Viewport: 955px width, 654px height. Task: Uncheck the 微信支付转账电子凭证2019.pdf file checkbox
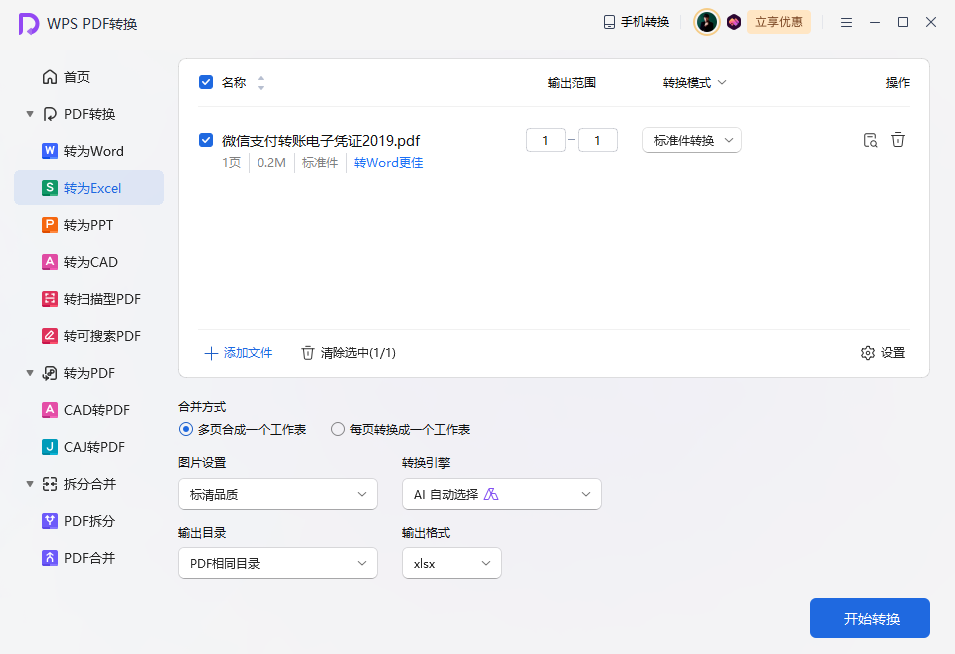pos(206,140)
